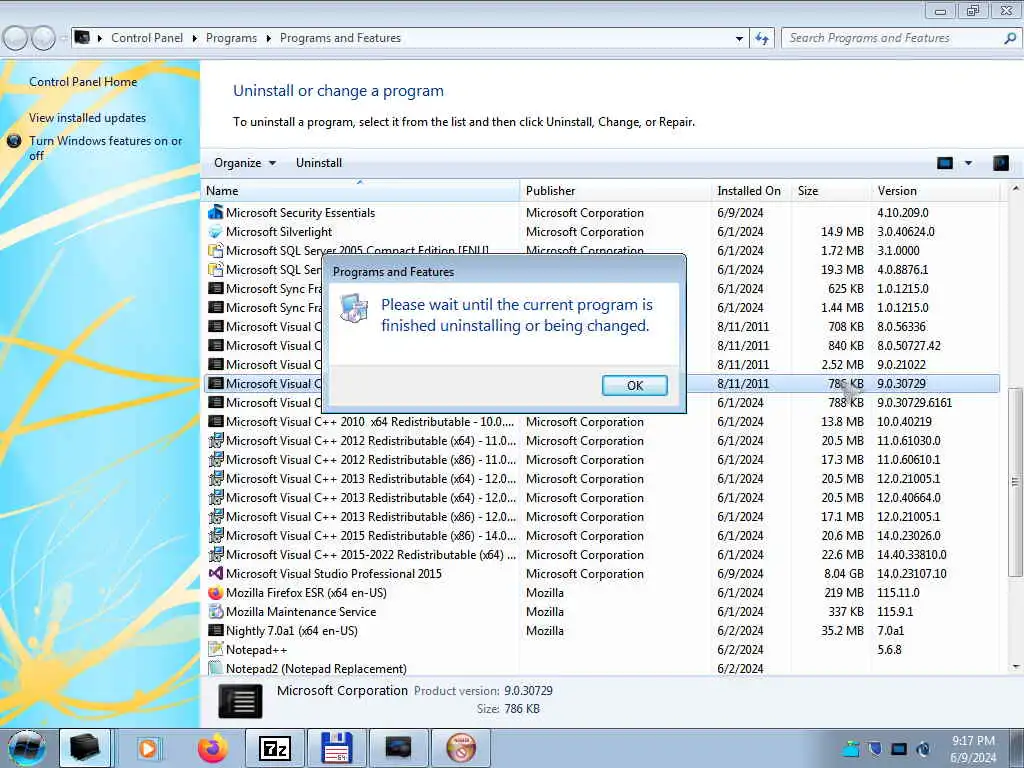
Task: Open the view options dropdown arrow
Action: (x=968, y=163)
